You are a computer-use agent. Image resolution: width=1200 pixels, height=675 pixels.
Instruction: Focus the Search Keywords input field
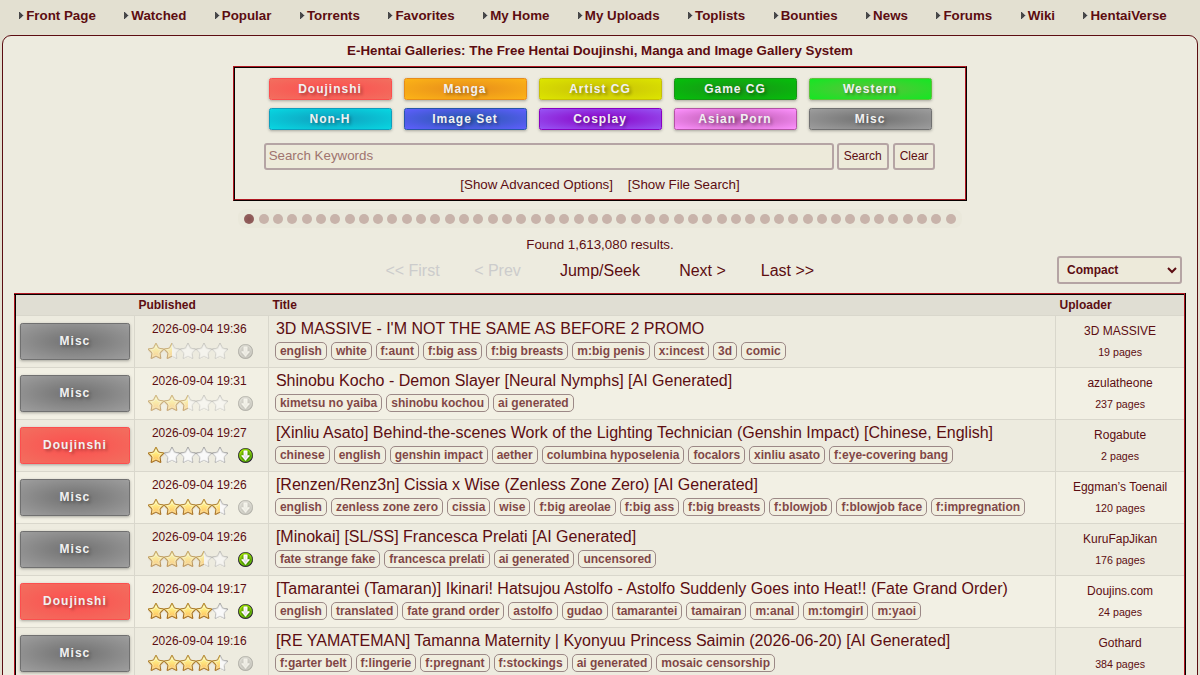(x=549, y=156)
